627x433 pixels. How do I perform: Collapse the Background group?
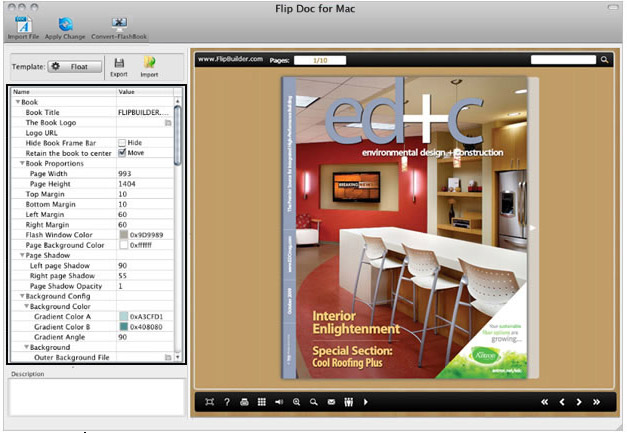coord(27,347)
